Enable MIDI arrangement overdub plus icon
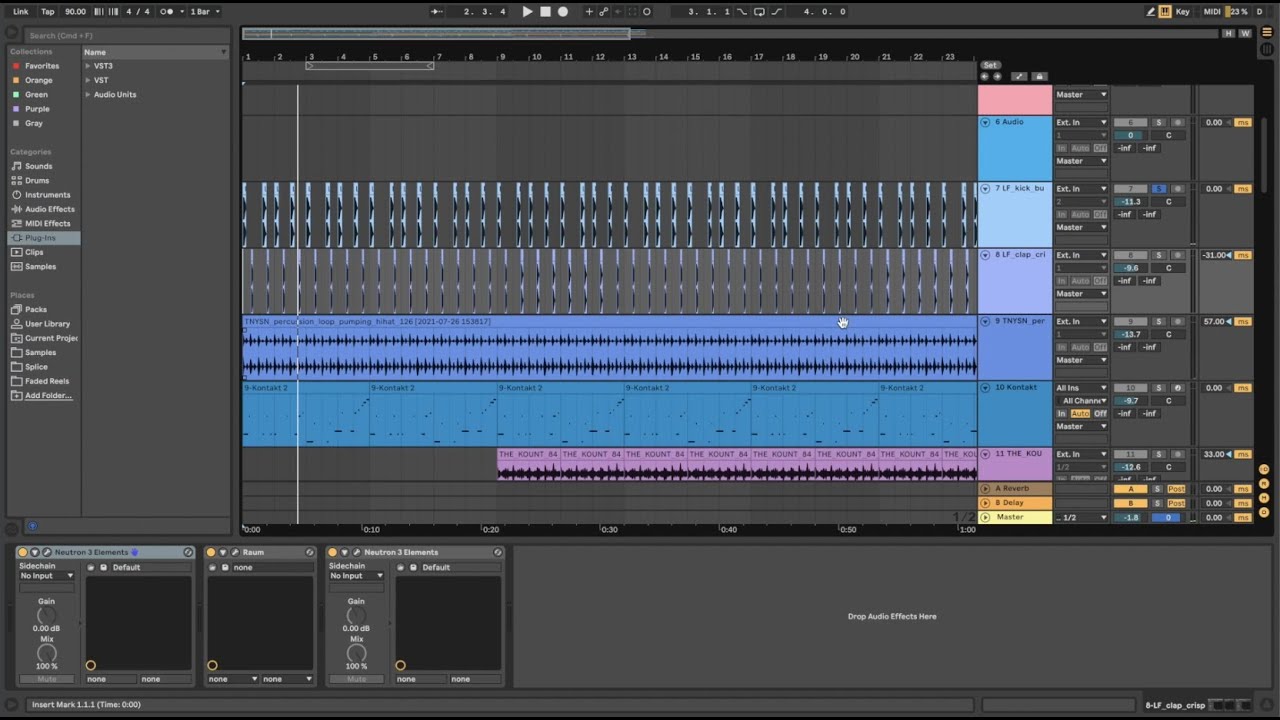The width and height of the screenshot is (1280, 720). [x=589, y=12]
